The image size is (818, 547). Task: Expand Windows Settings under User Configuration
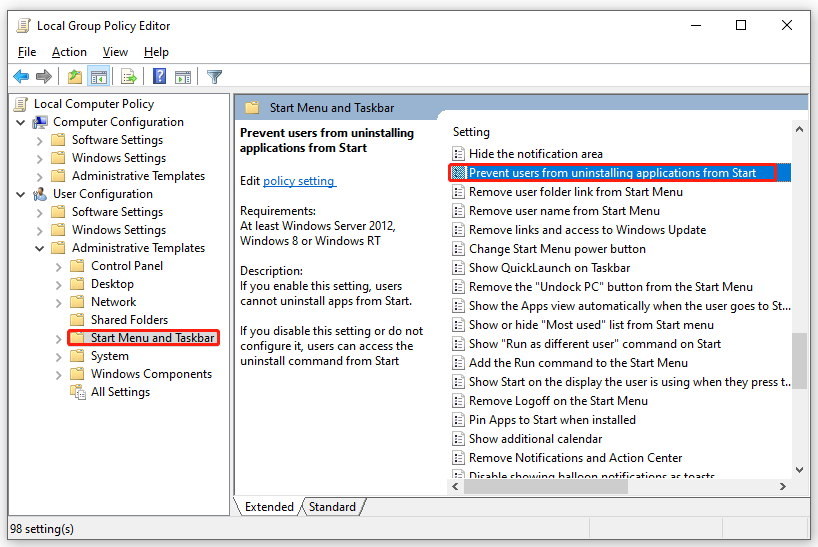pyautogui.click(x=40, y=230)
